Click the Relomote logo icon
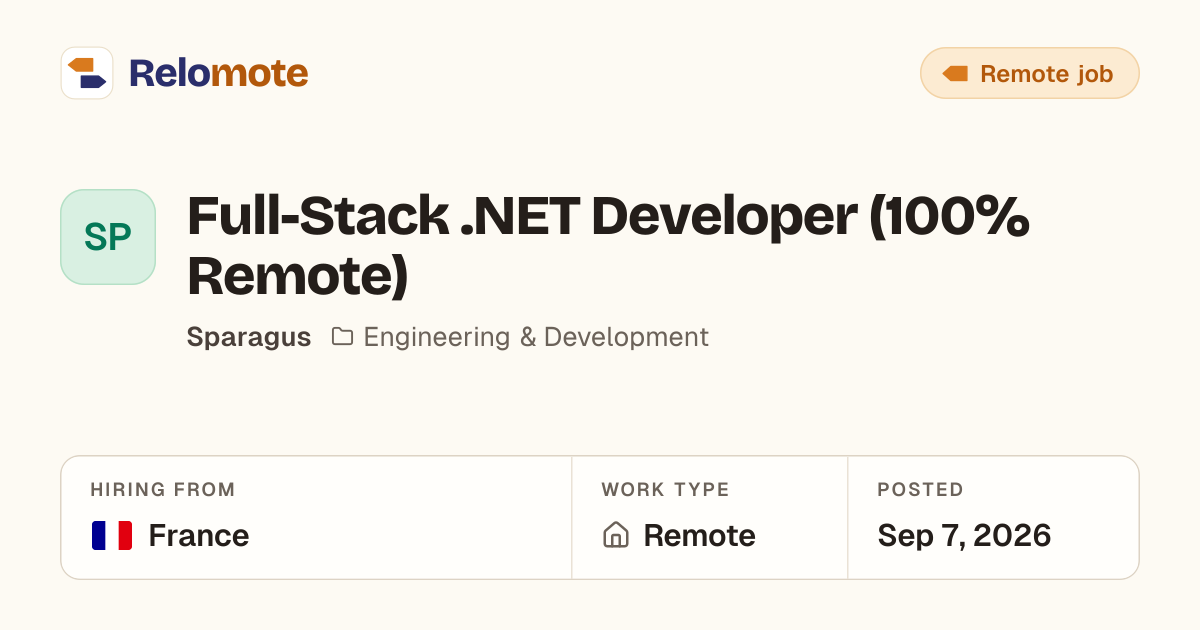This screenshot has height=630, width=1200. pos(87,73)
